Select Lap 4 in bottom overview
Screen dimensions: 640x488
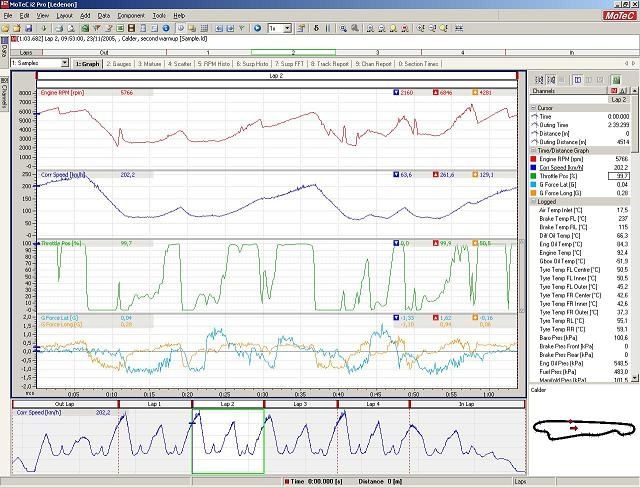pos(373,404)
